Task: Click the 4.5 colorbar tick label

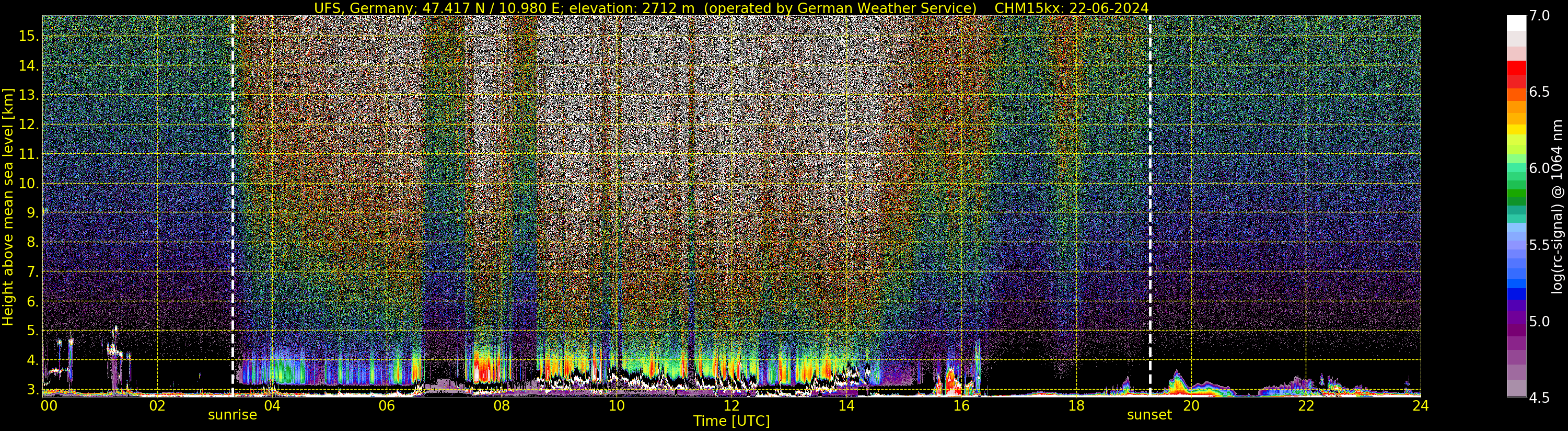Action: coord(1539,398)
